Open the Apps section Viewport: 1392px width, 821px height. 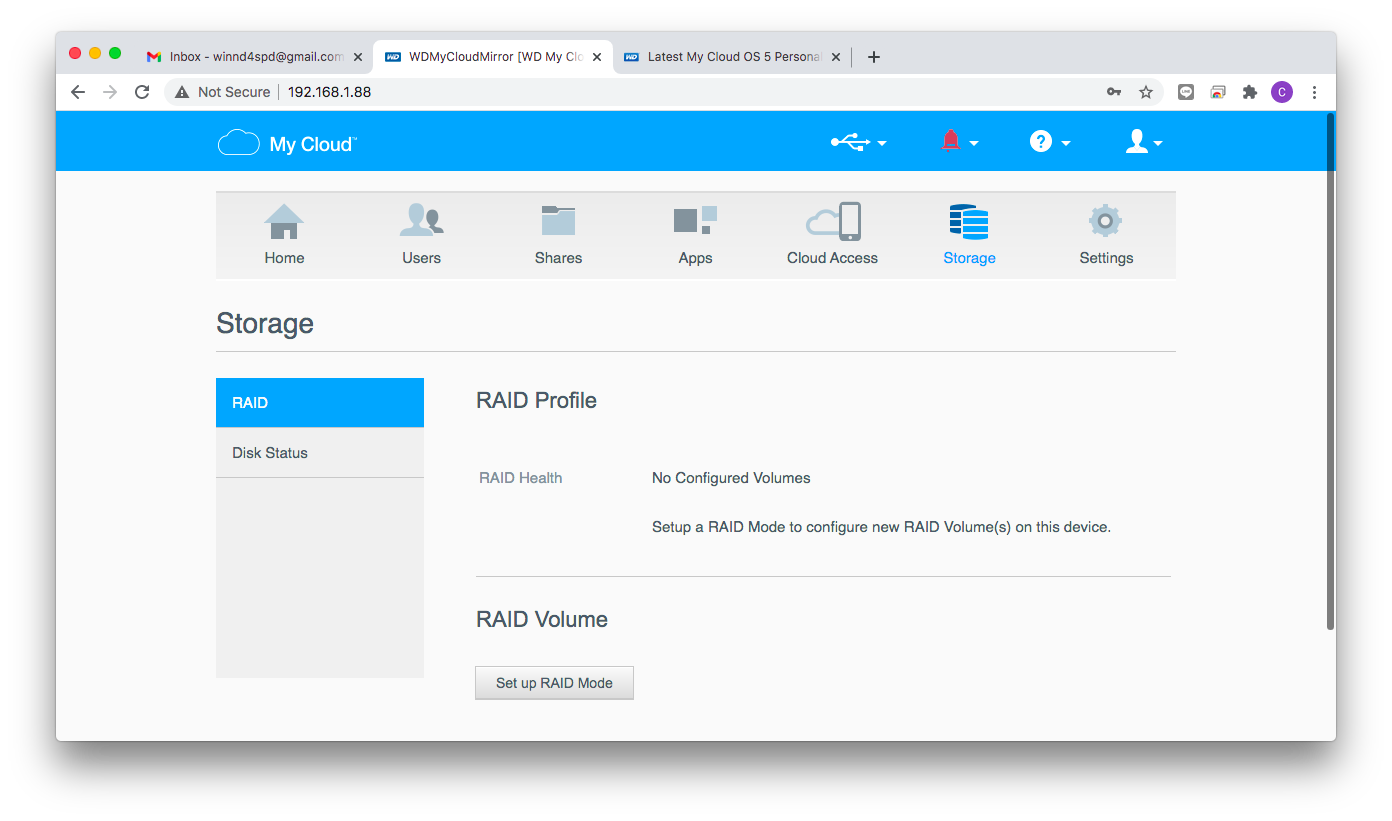click(695, 235)
